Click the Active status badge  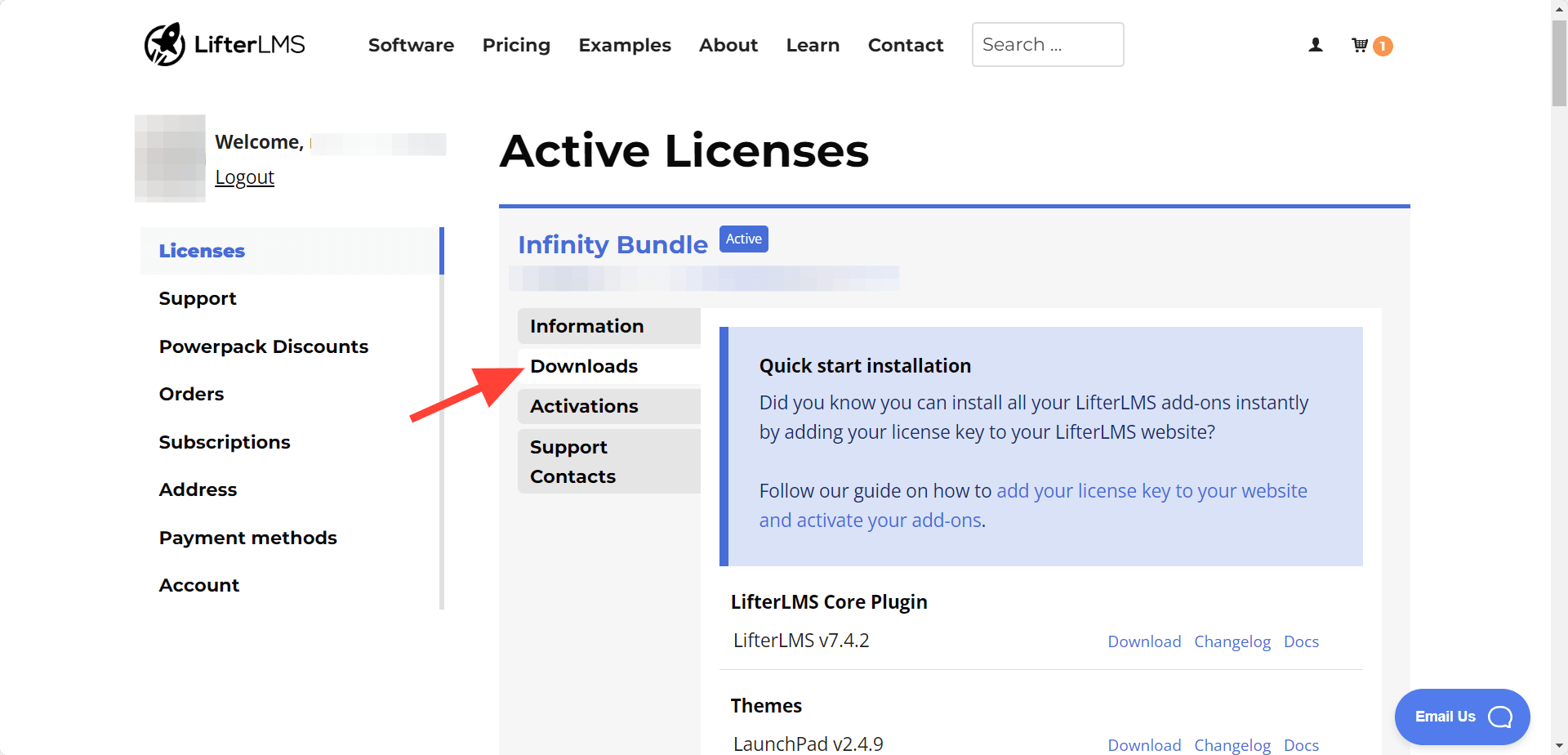(744, 239)
